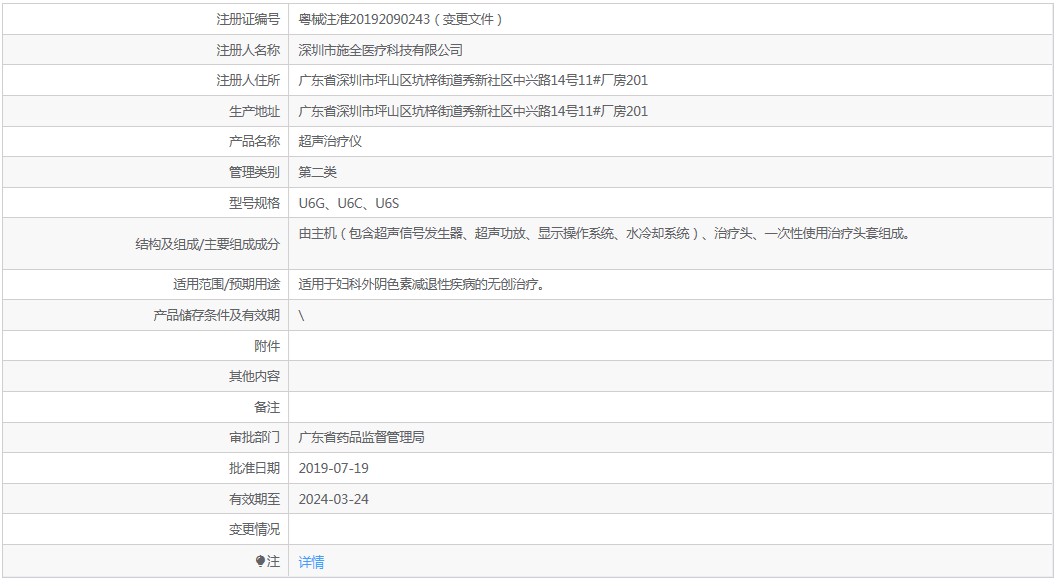This screenshot has width=1060, height=586.
Task: Select management class 第二类
Action: coord(317,172)
